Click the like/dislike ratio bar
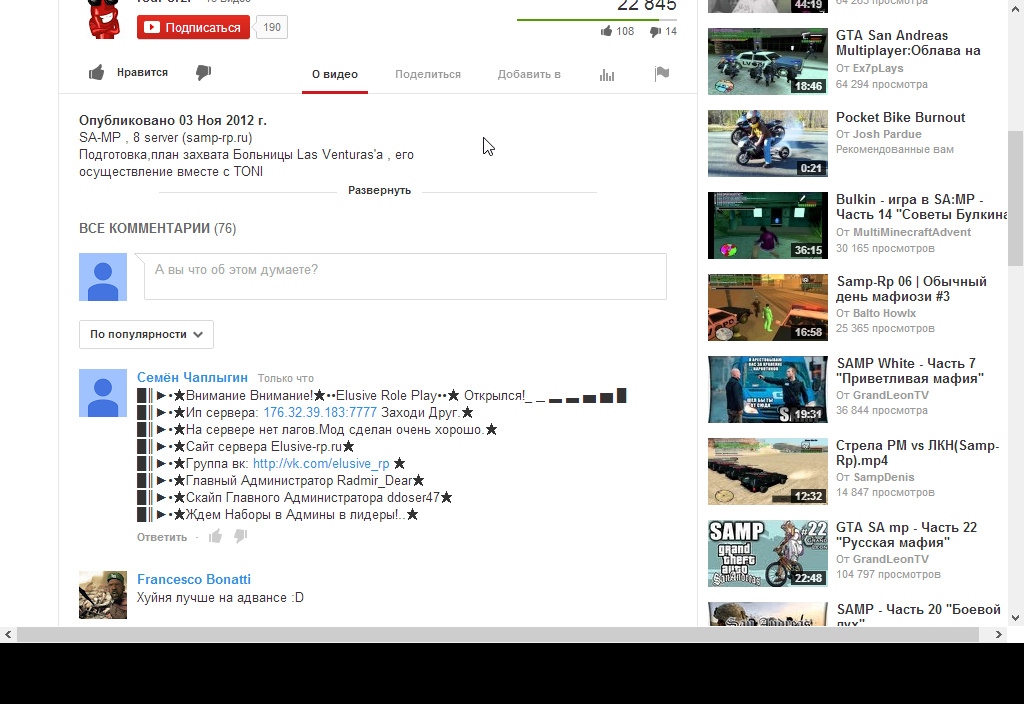 pos(596,20)
